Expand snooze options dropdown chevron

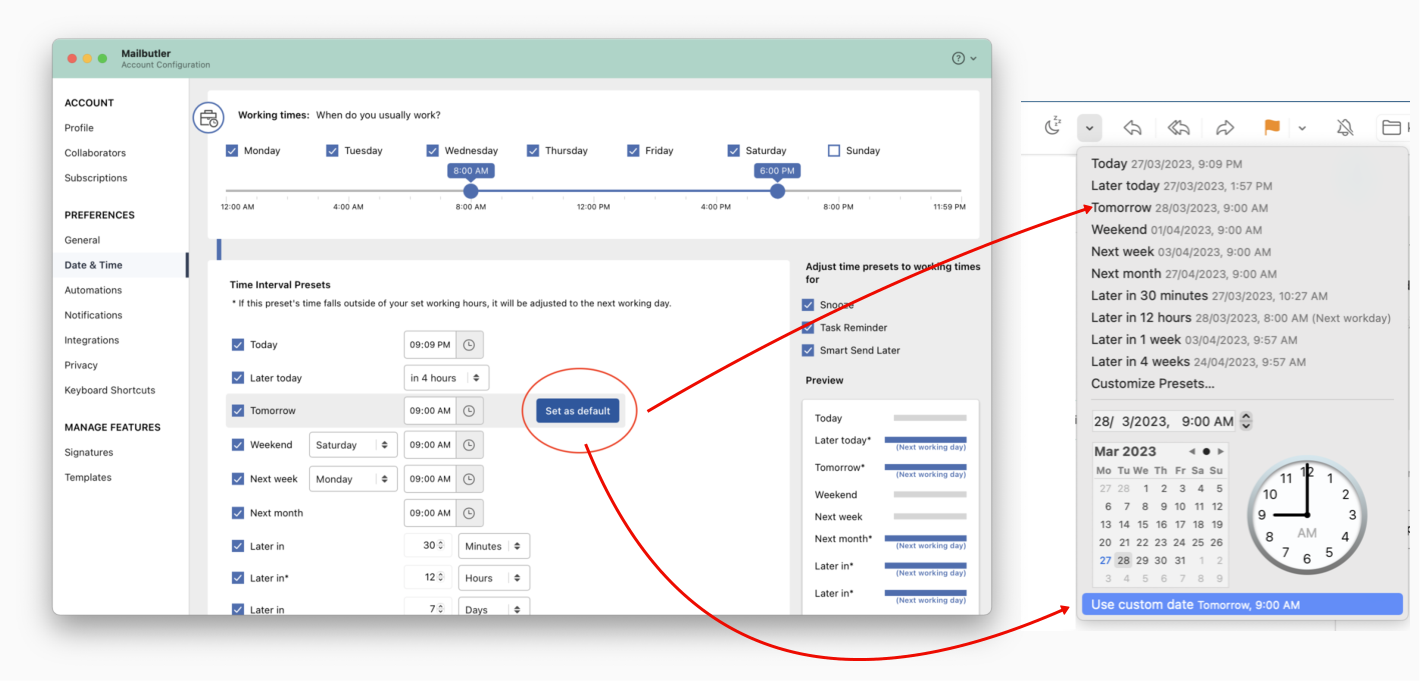click(1090, 128)
